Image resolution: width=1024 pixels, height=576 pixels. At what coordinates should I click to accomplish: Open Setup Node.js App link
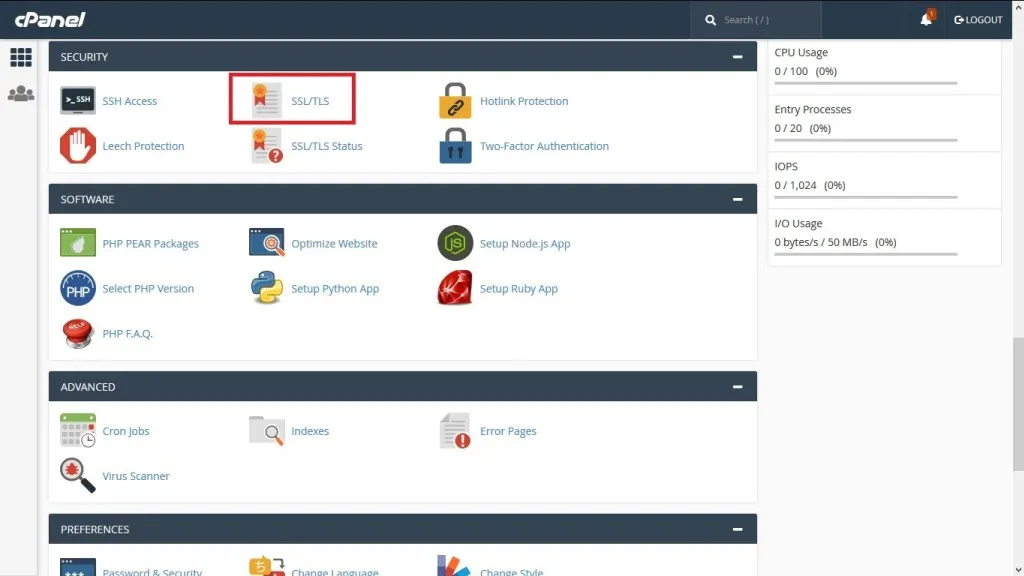[x=524, y=243]
